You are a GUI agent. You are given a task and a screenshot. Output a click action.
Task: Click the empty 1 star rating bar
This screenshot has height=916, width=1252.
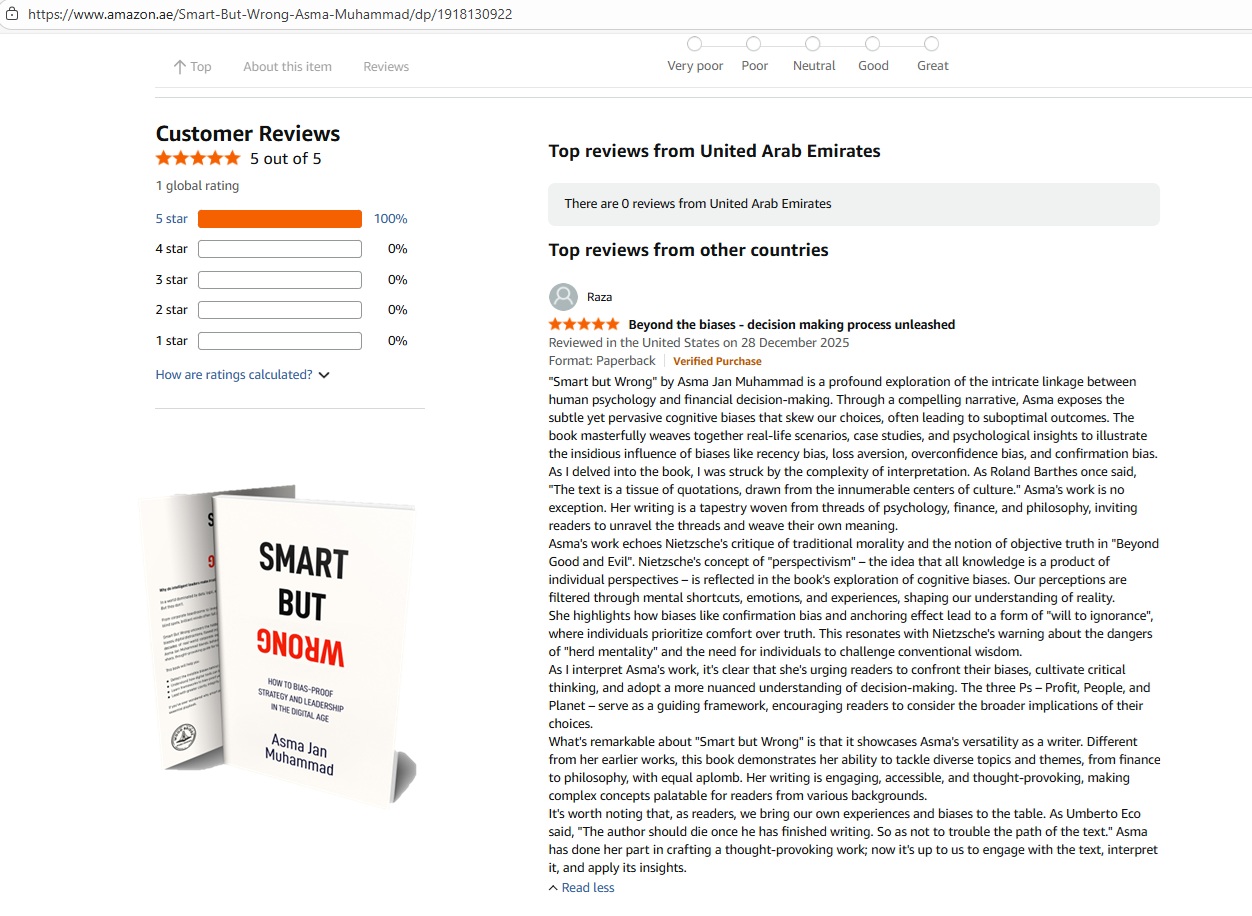pos(280,341)
